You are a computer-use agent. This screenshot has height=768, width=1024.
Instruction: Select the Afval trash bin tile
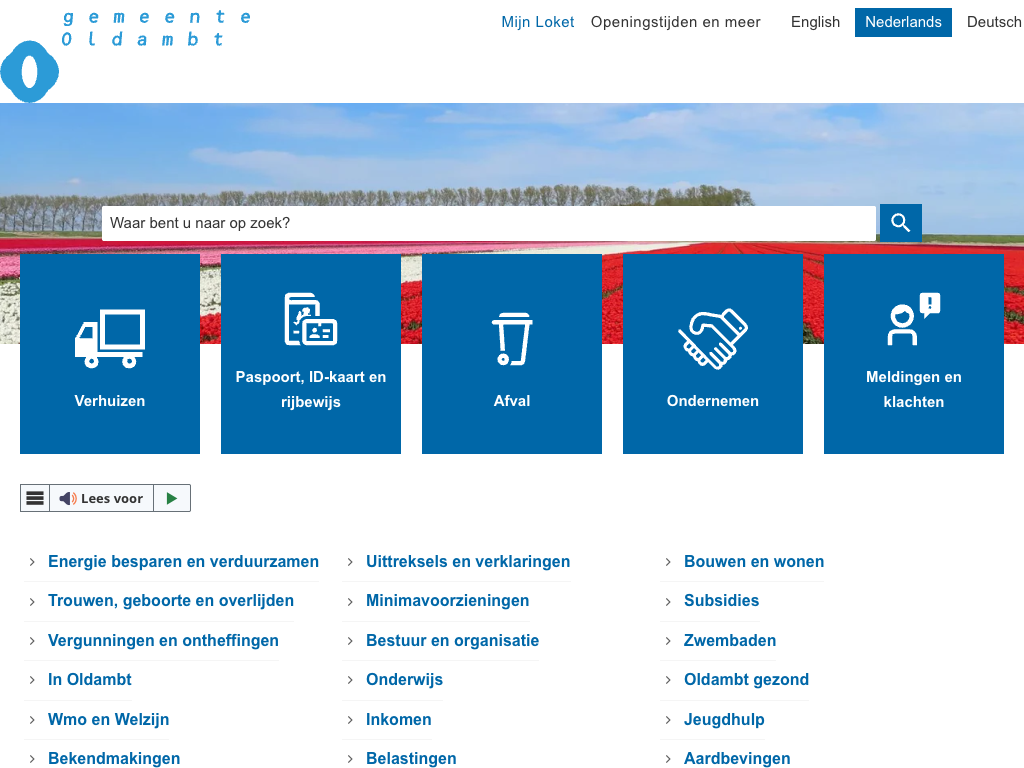point(512,354)
